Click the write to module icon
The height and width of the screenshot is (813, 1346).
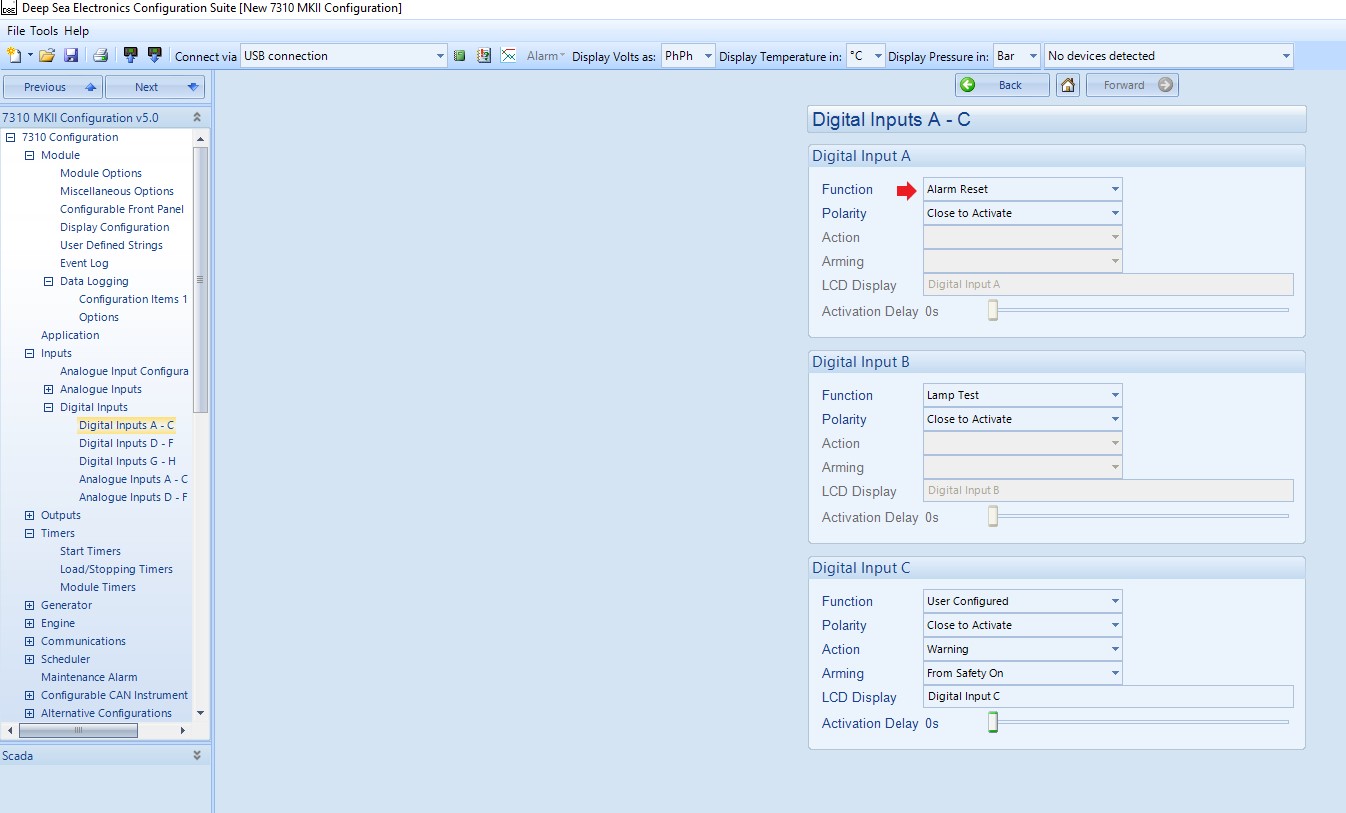coord(154,56)
